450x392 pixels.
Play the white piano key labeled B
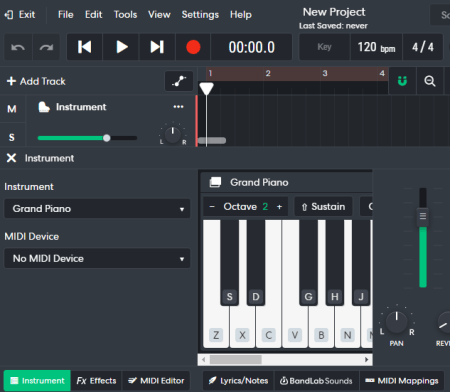point(321,335)
